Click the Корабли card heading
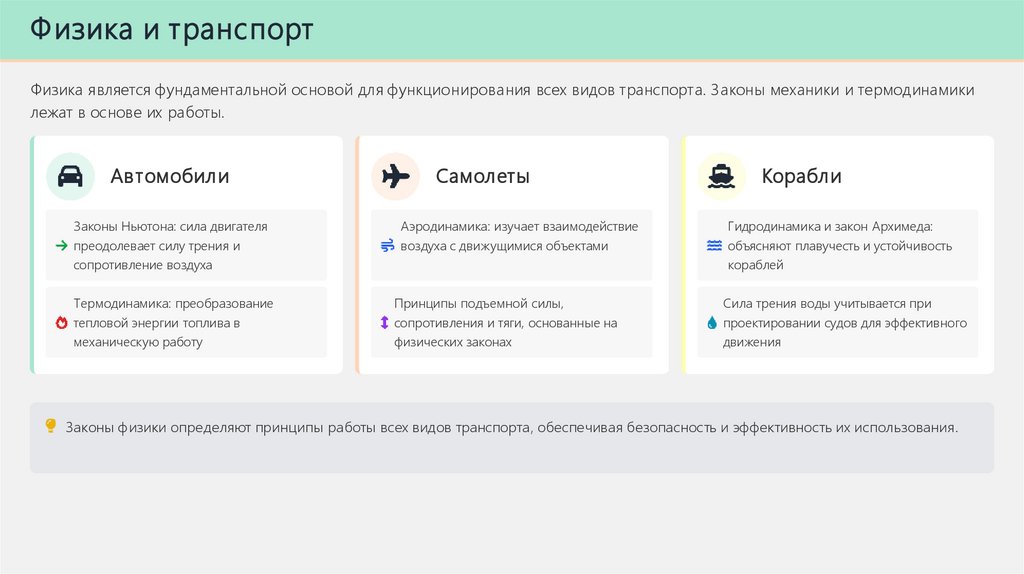1024x574 pixels. (801, 176)
